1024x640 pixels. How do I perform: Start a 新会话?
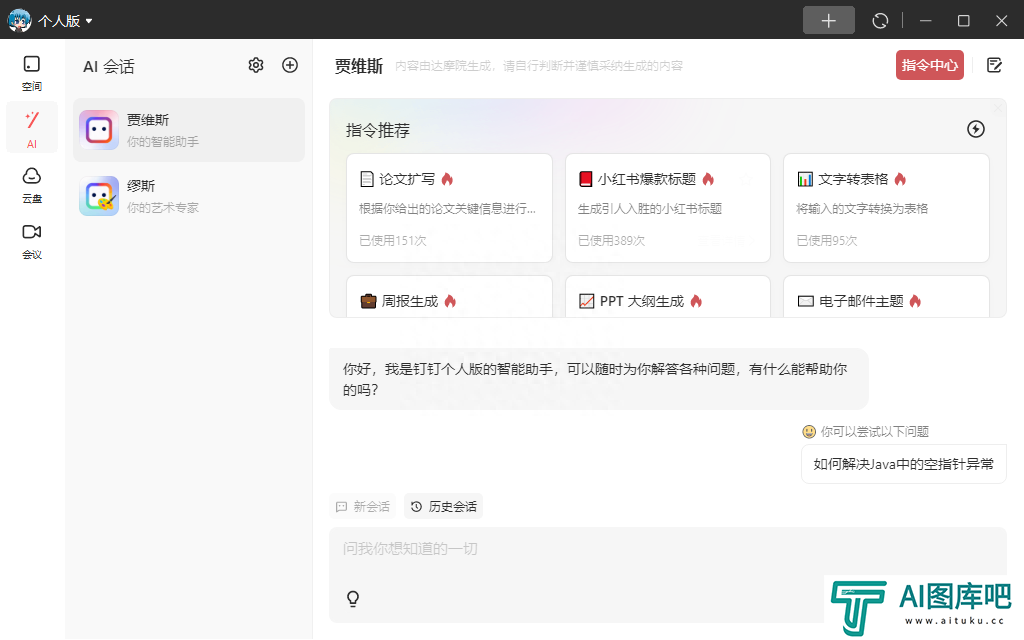(363, 507)
